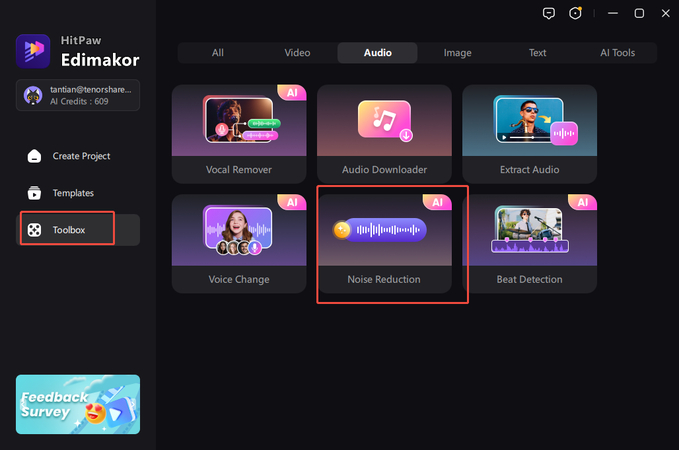Open the user account panel
This screenshot has width=679, height=450.
click(x=78, y=95)
